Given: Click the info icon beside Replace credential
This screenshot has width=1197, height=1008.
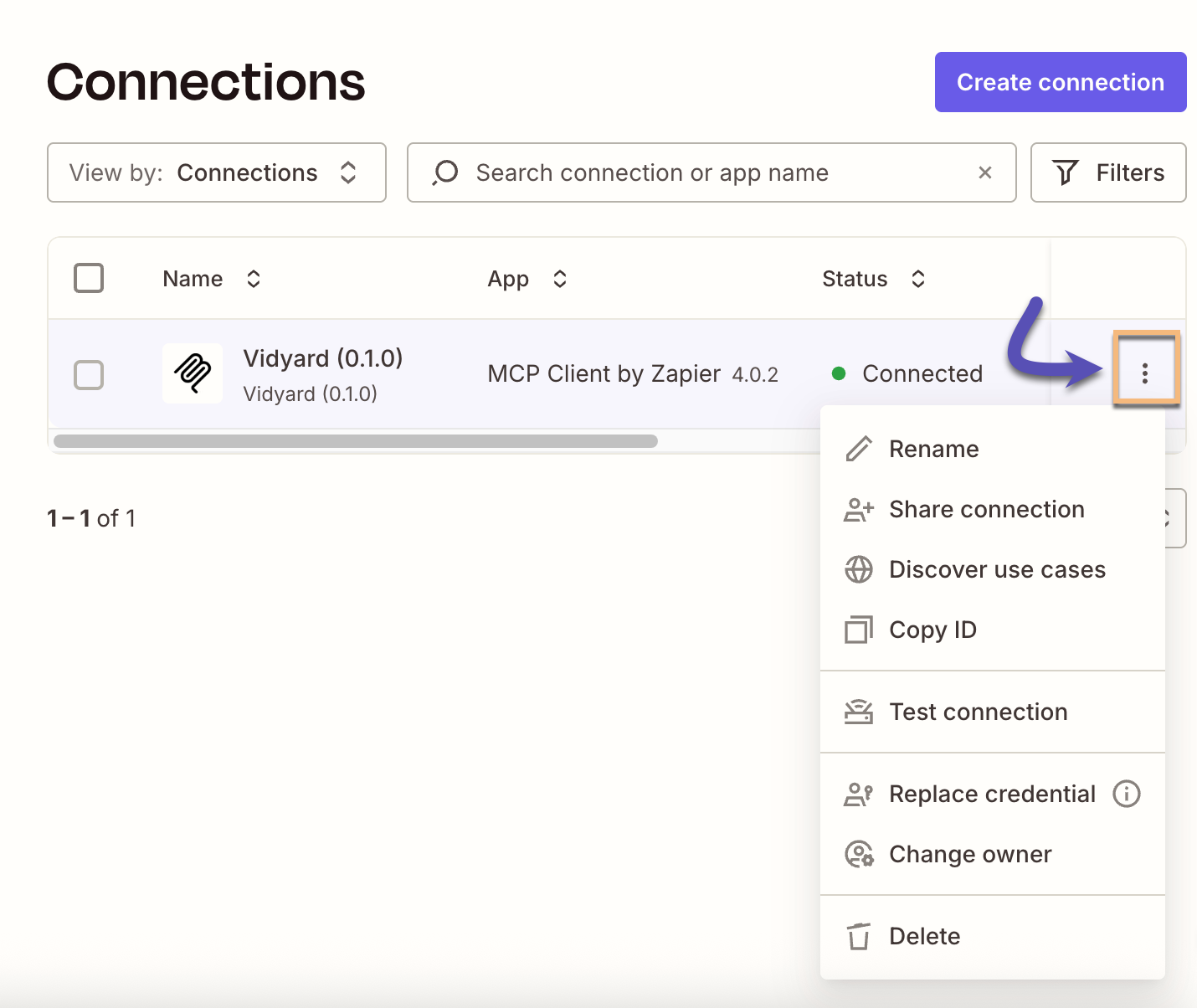Looking at the screenshot, I should point(1127,794).
